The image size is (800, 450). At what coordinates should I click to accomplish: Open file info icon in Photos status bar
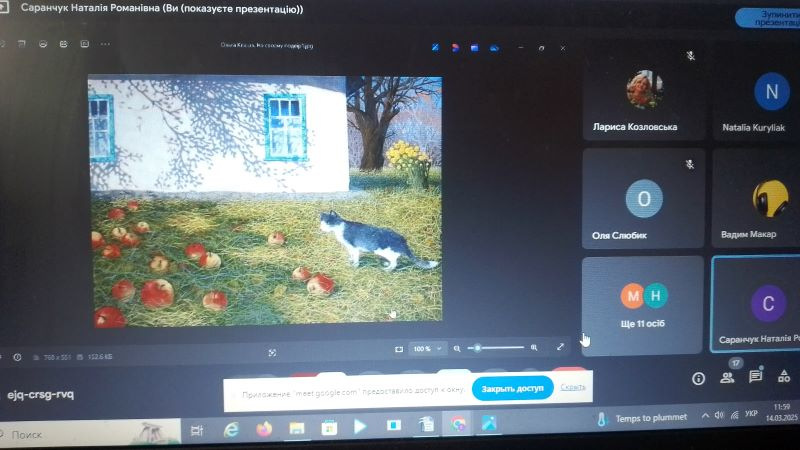[17, 357]
